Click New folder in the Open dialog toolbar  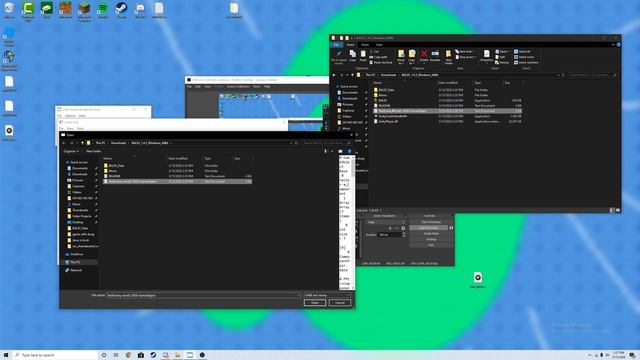(x=93, y=151)
